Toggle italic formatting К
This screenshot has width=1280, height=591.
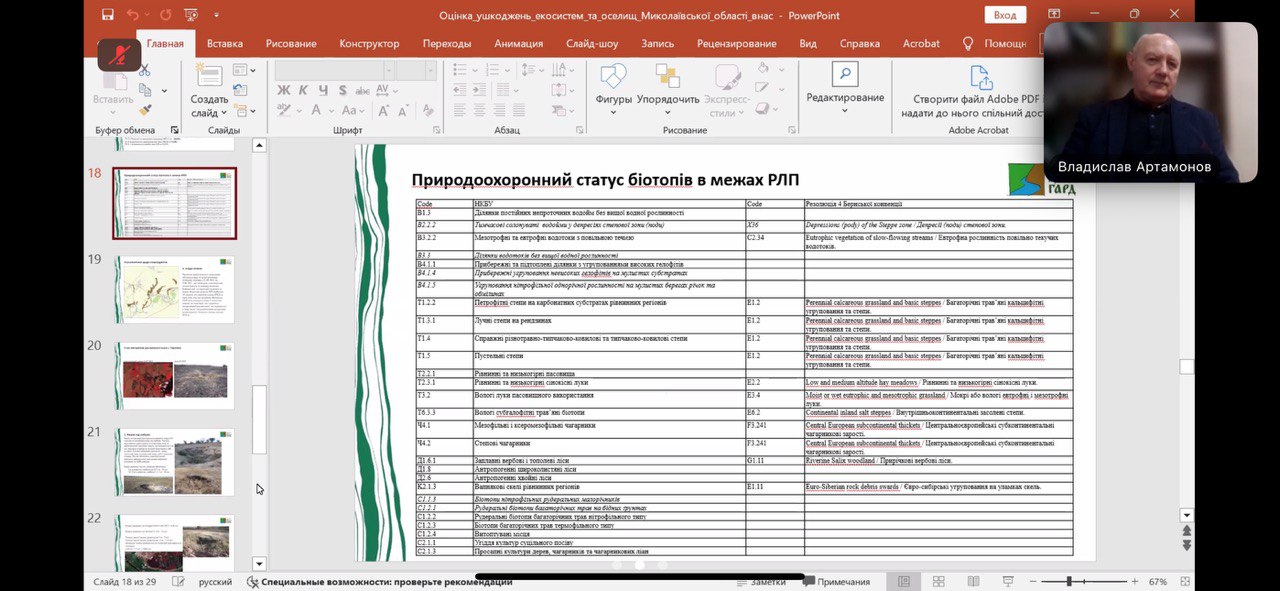click(302, 90)
